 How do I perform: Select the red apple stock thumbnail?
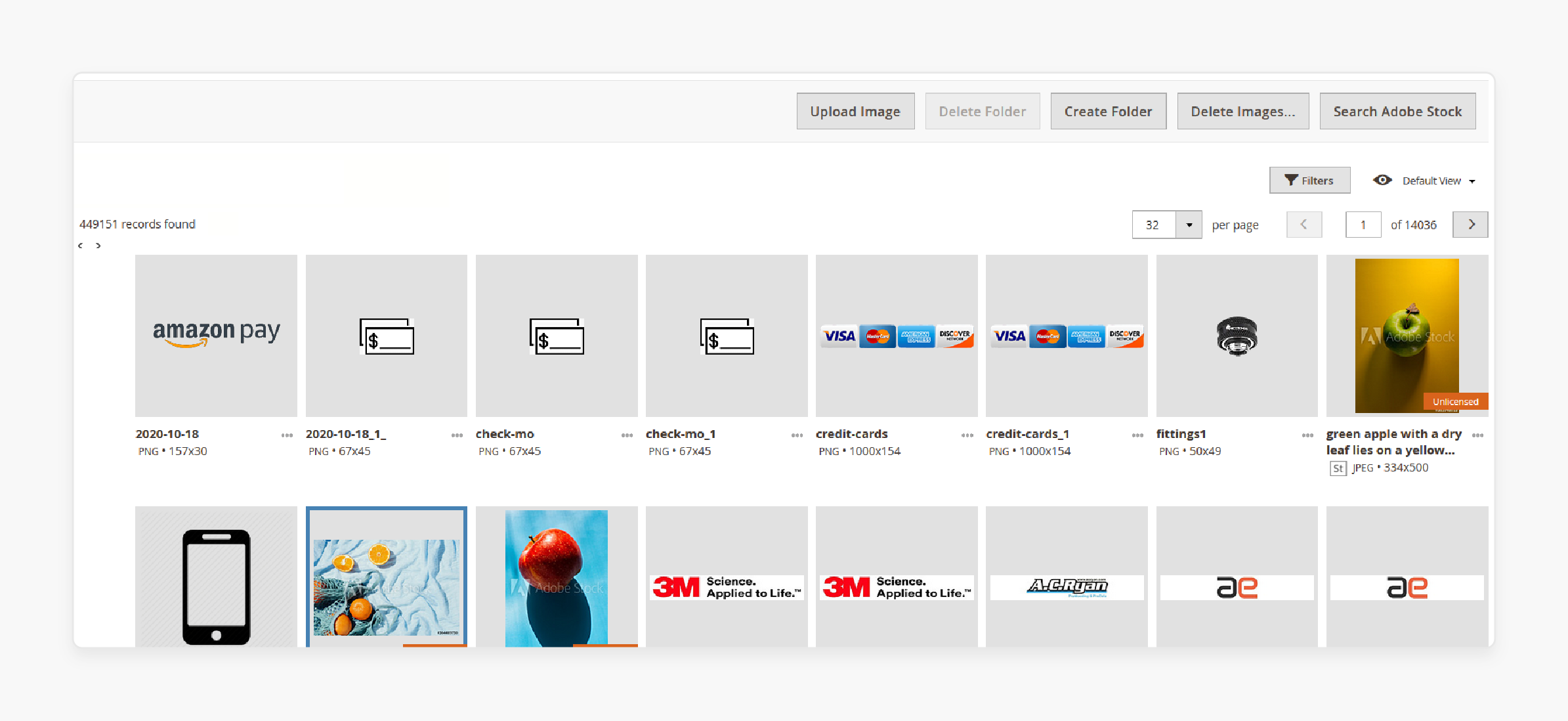tap(557, 577)
